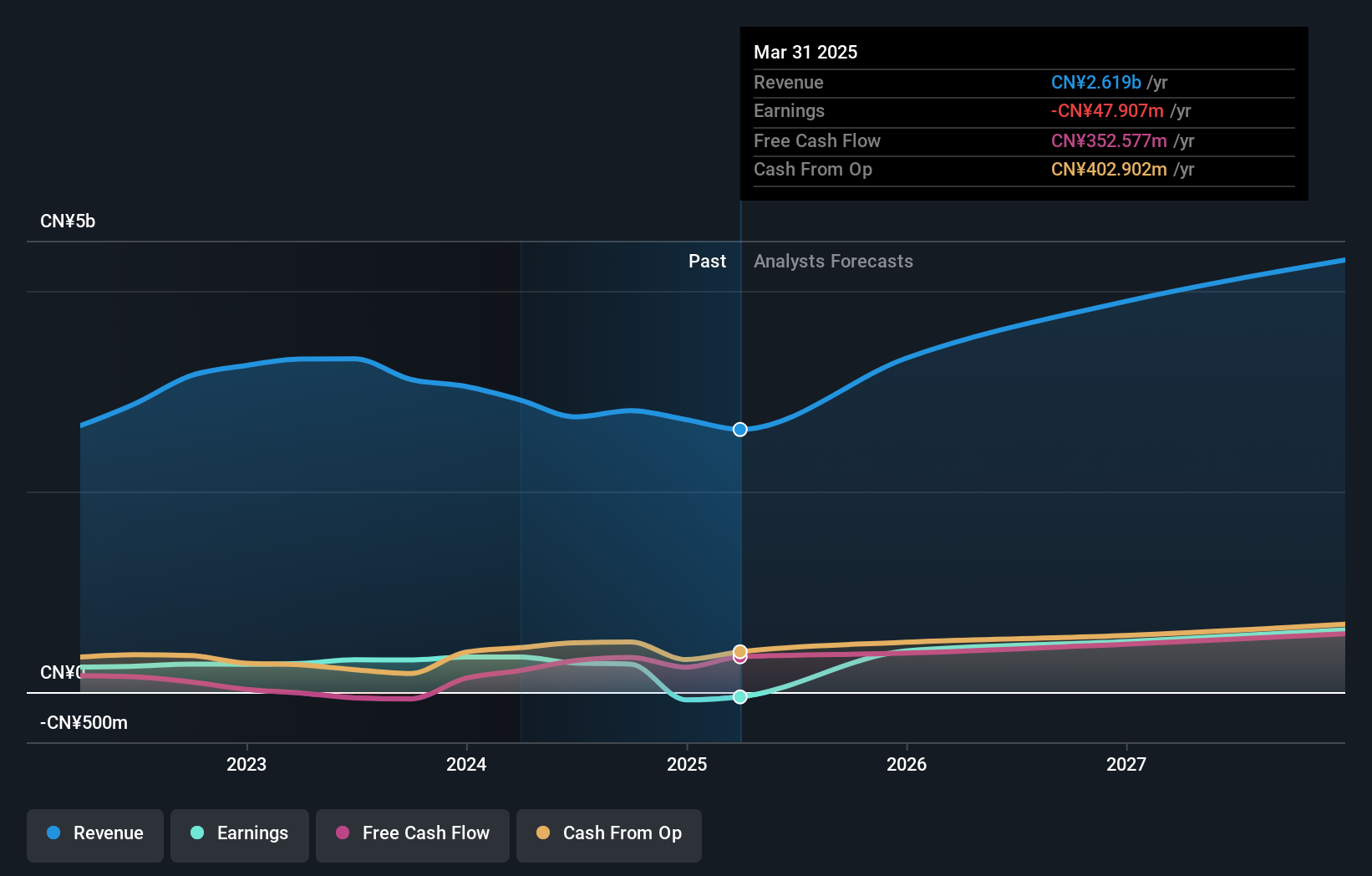Screen dimensions: 1372x876
Task: Click the Free Cash Flow tooltip row label
Action: pyautogui.click(x=817, y=141)
